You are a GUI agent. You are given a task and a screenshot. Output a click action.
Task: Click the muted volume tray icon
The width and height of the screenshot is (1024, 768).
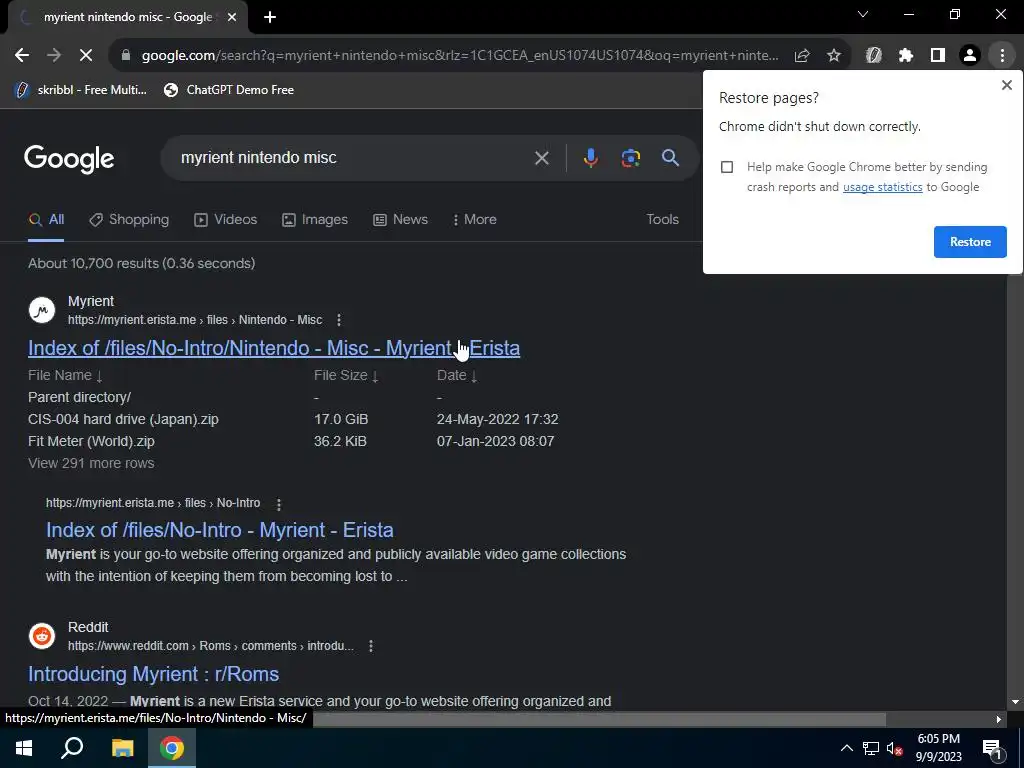pos(895,748)
